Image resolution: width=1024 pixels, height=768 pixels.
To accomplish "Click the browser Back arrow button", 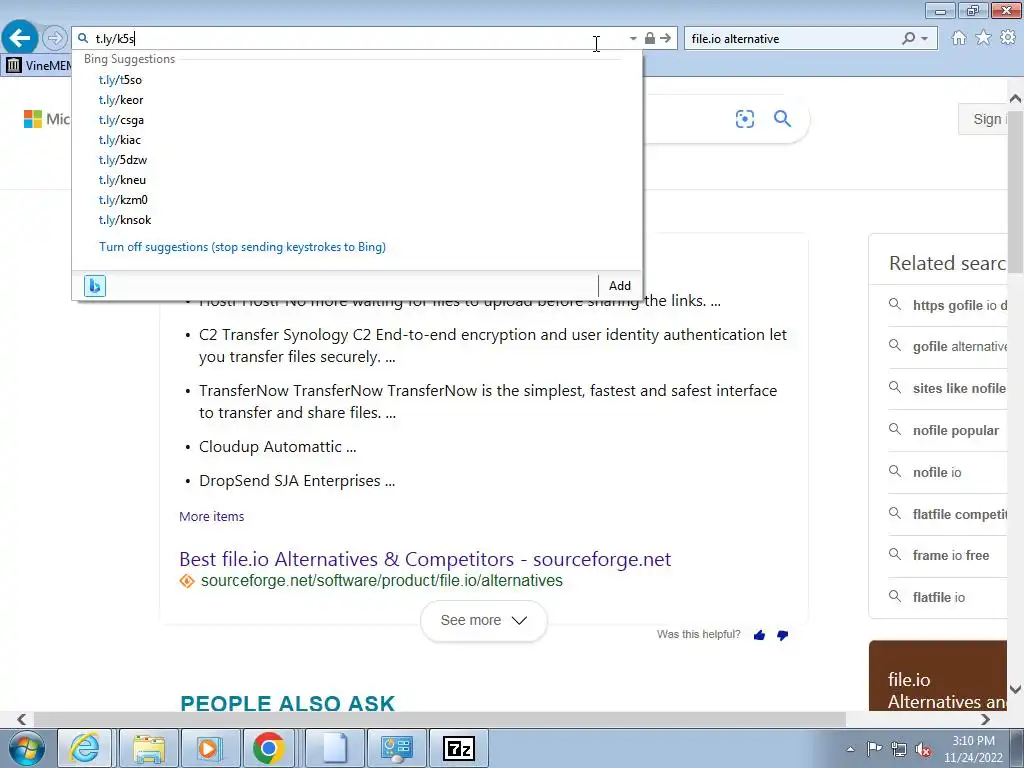I will click(x=20, y=38).
